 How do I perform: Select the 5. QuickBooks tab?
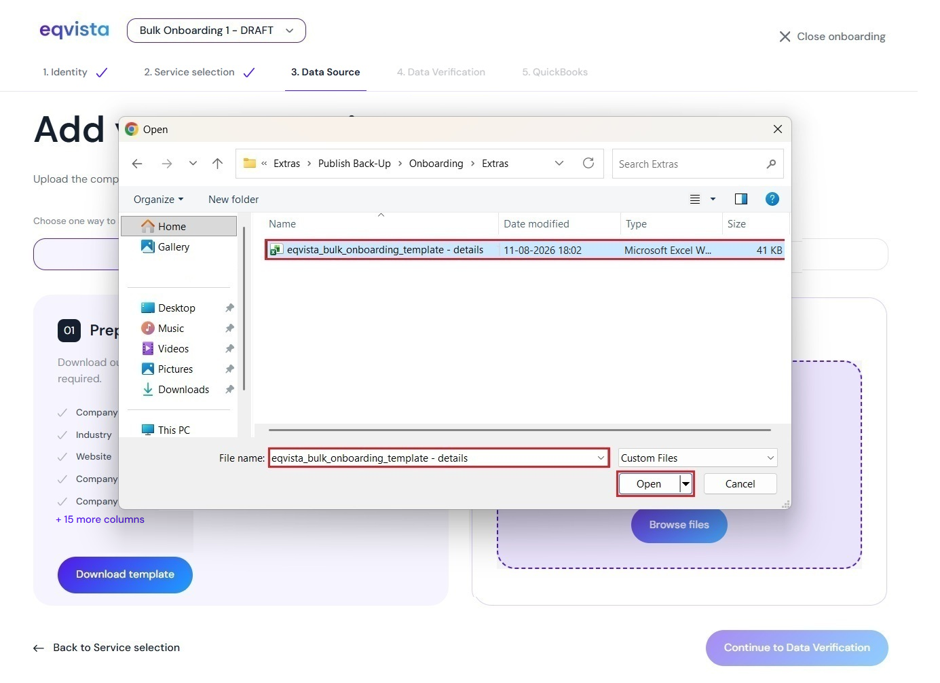pyautogui.click(x=555, y=72)
